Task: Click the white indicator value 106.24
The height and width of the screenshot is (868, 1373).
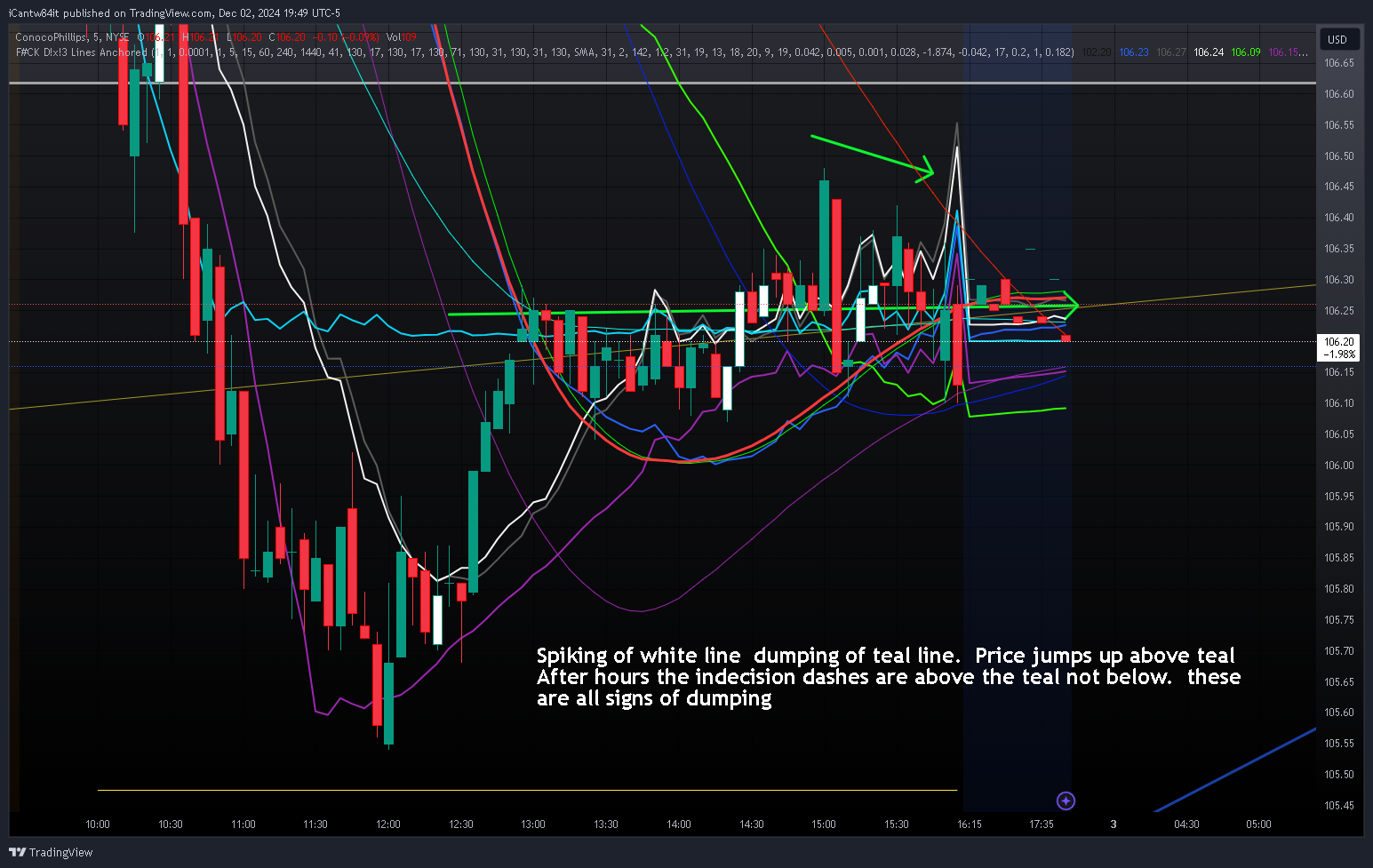Action: 1209,52
